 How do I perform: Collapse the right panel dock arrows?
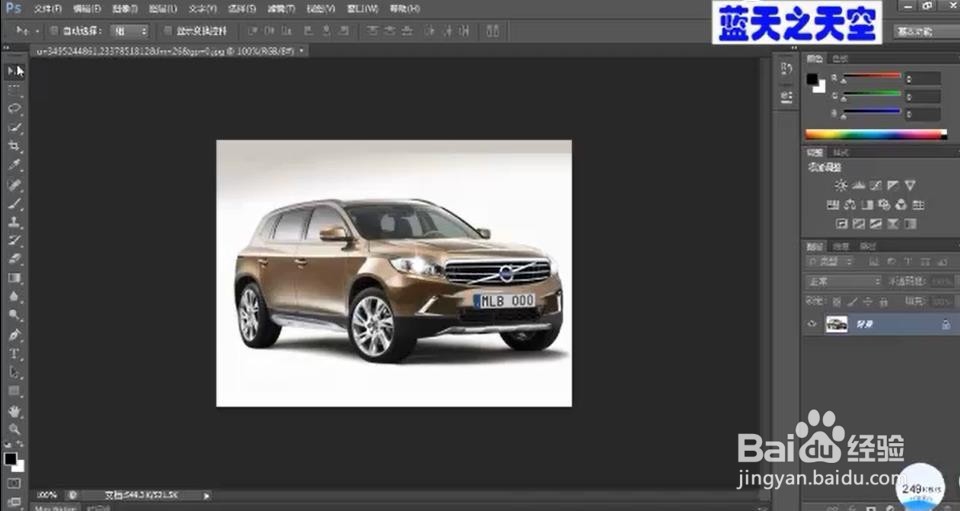795,48
